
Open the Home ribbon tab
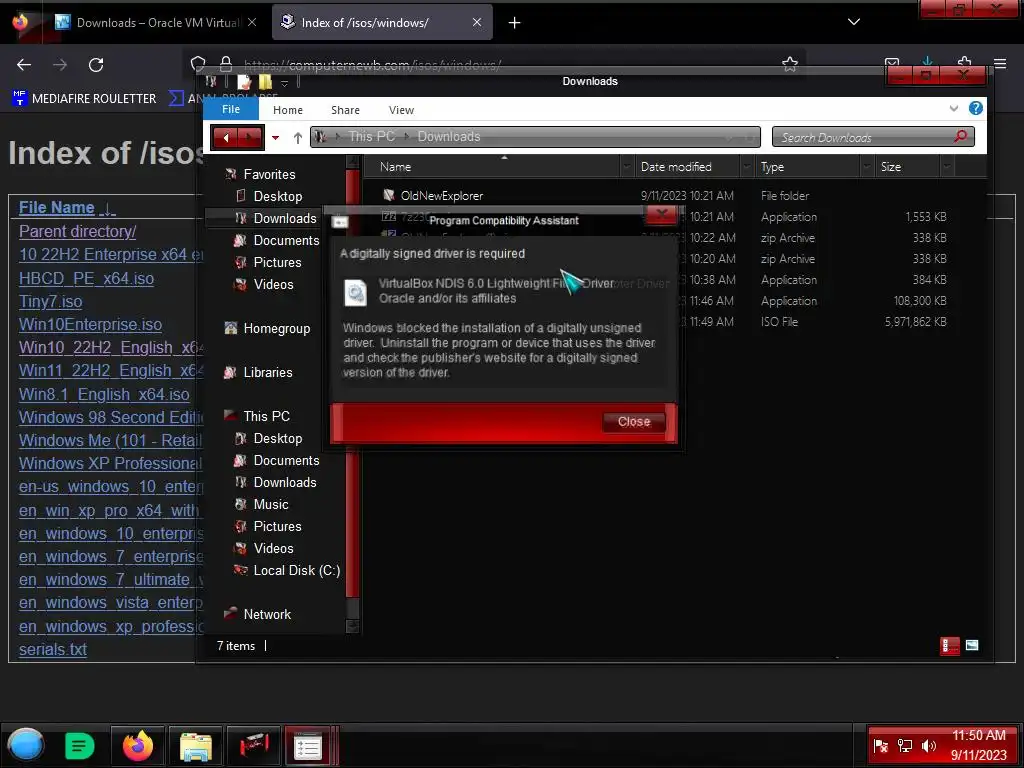[x=287, y=110]
